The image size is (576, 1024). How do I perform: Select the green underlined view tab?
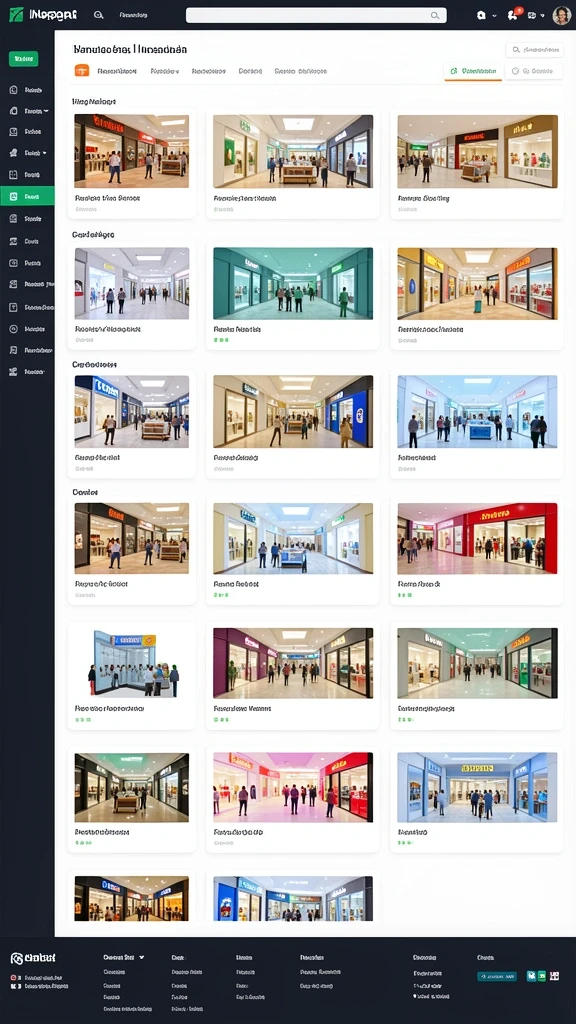tap(473, 71)
